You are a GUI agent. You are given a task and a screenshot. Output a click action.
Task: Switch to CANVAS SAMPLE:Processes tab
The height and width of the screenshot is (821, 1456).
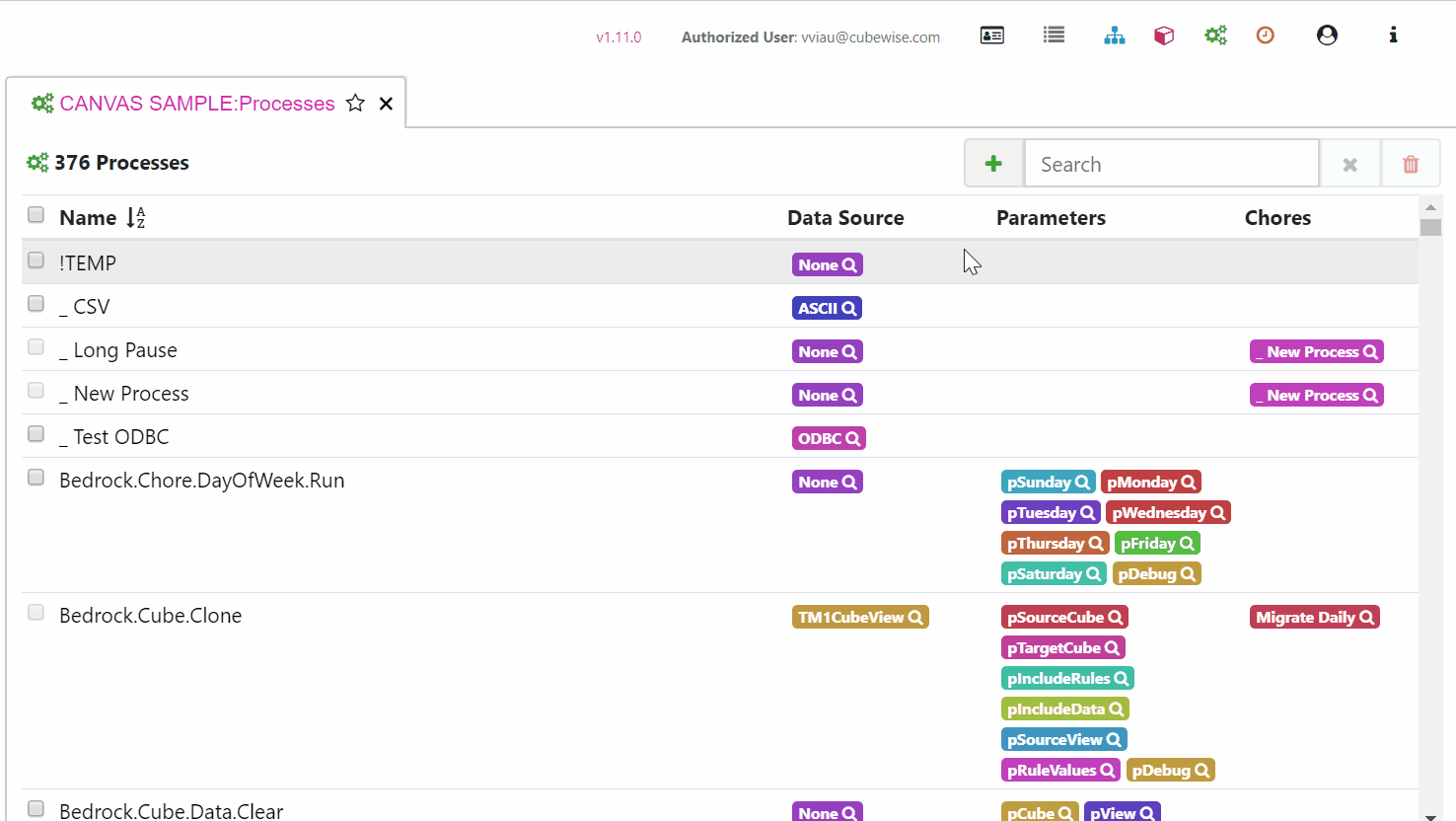point(196,104)
